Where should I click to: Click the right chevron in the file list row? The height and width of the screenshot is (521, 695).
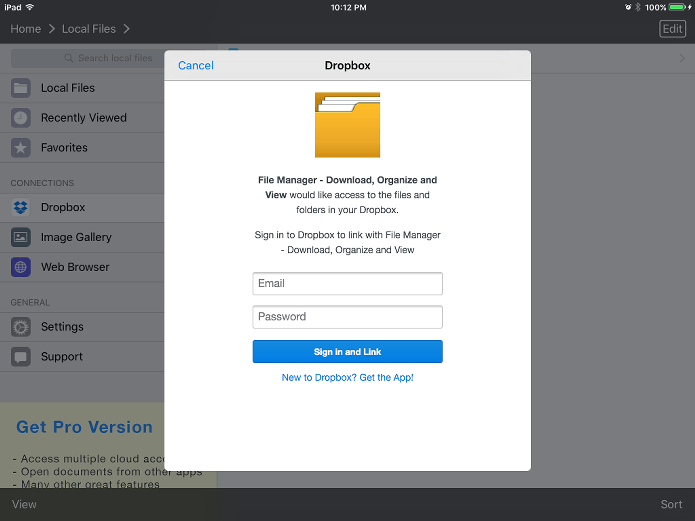(682, 58)
